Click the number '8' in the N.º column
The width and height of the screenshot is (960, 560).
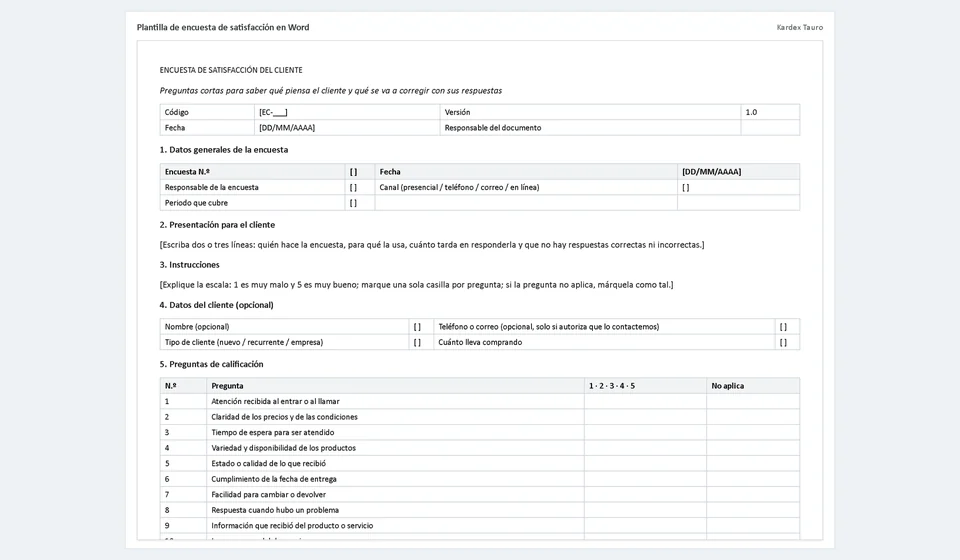pyautogui.click(x=167, y=510)
